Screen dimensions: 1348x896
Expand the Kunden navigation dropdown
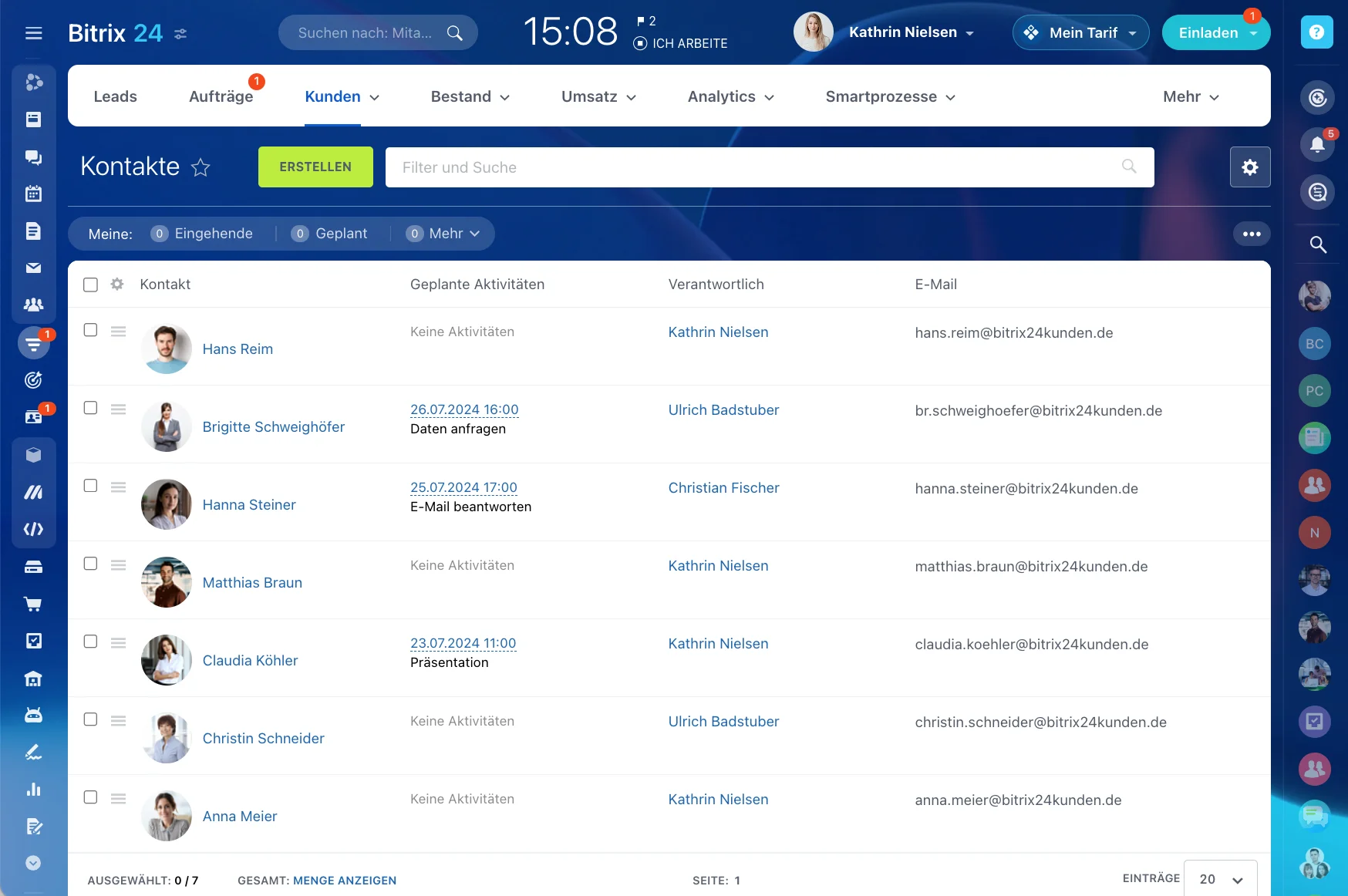point(342,96)
